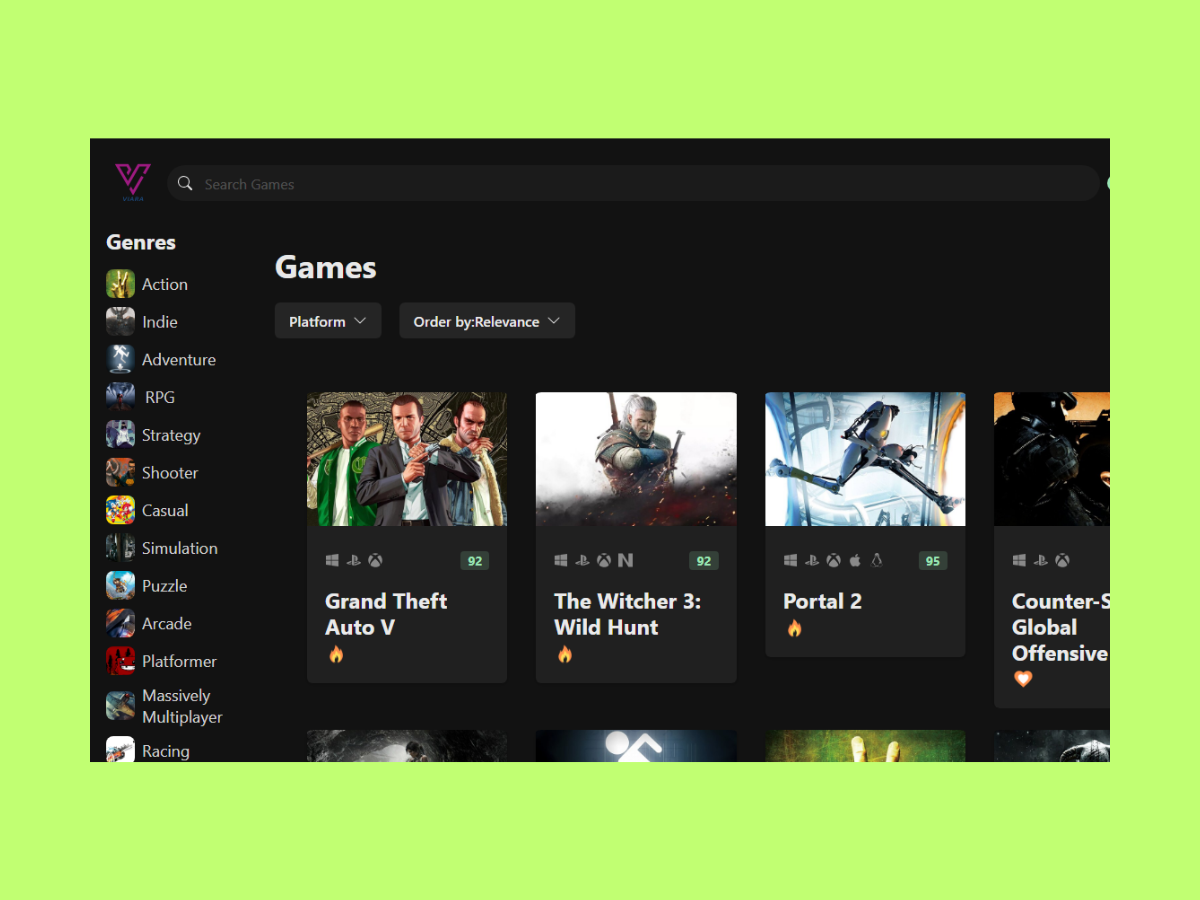Click the Xbox icon on Grand Theft Auto V
Viewport: 1200px width, 900px height.
pos(375,561)
